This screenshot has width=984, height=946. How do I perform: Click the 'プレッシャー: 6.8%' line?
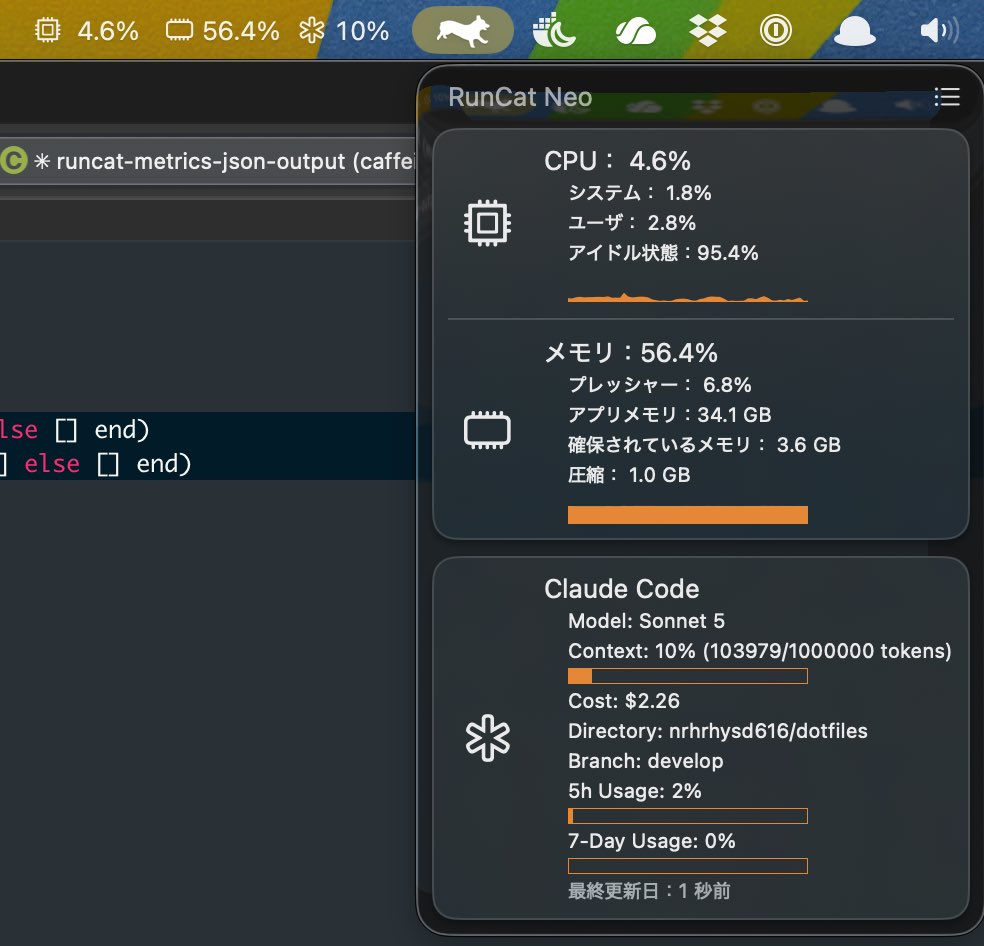tap(660, 385)
